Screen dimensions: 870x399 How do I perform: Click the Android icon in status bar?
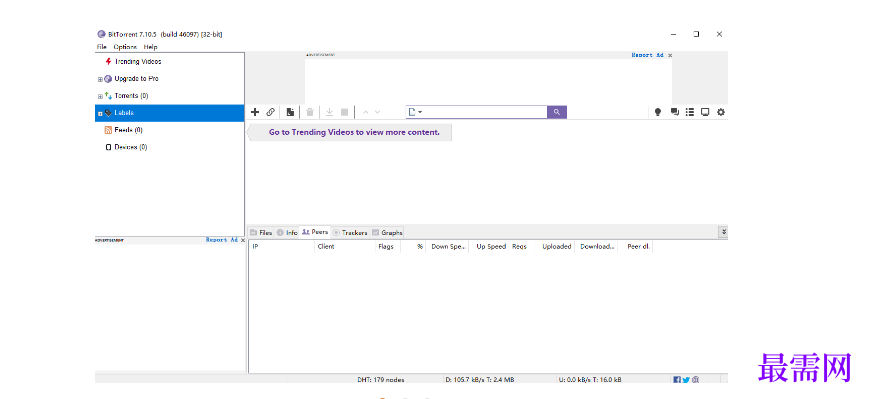pos(696,380)
